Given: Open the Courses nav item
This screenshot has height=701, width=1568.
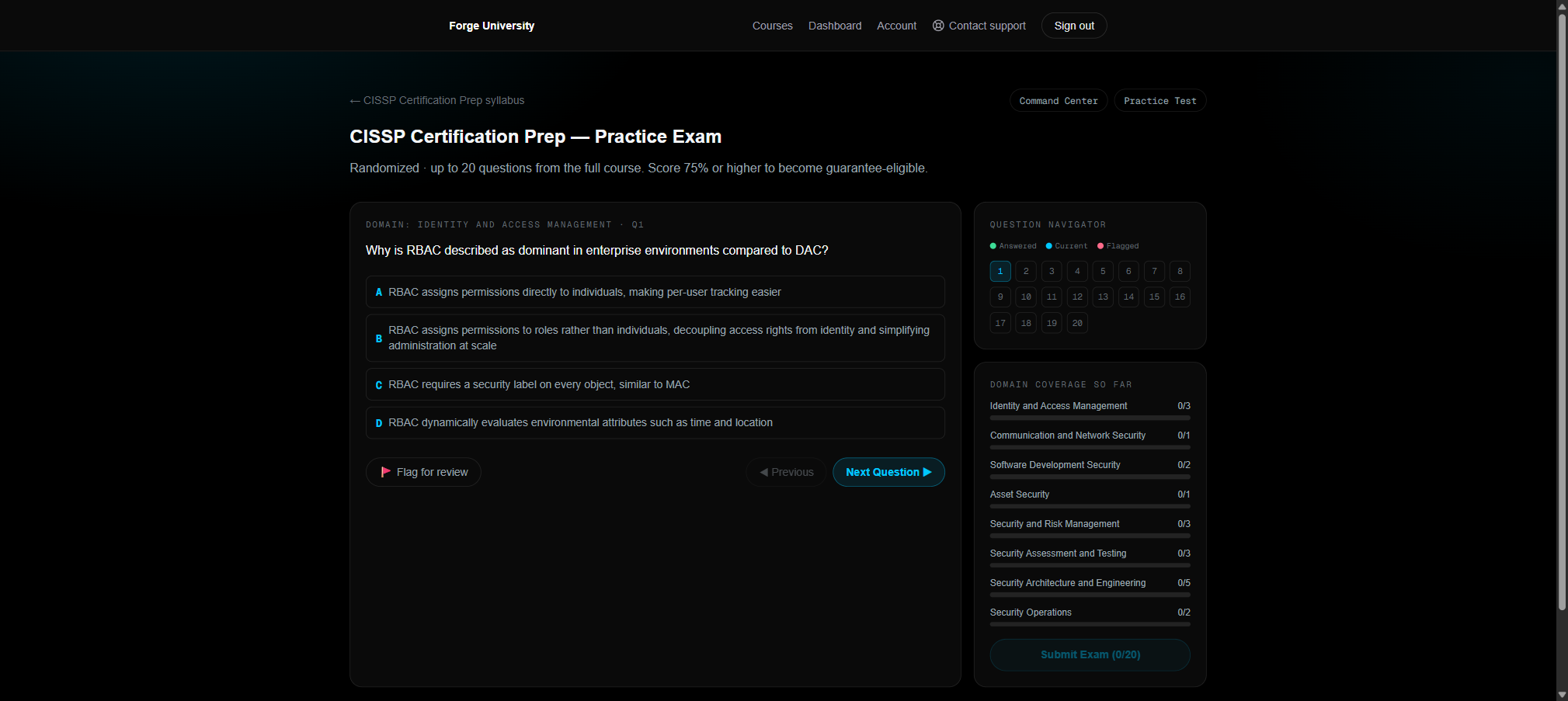Looking at the screenshot, I should (772, 26).
